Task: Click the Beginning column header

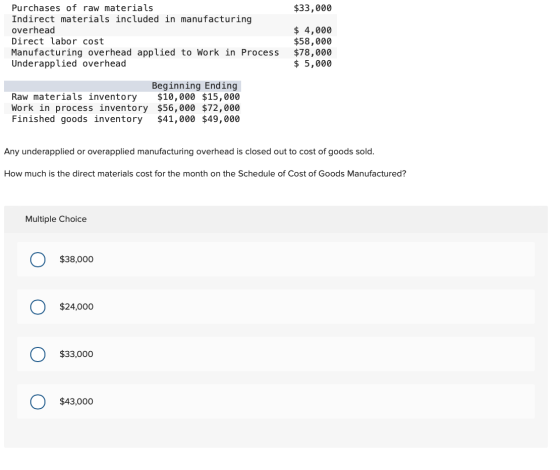Action: [x=176, y=86]
